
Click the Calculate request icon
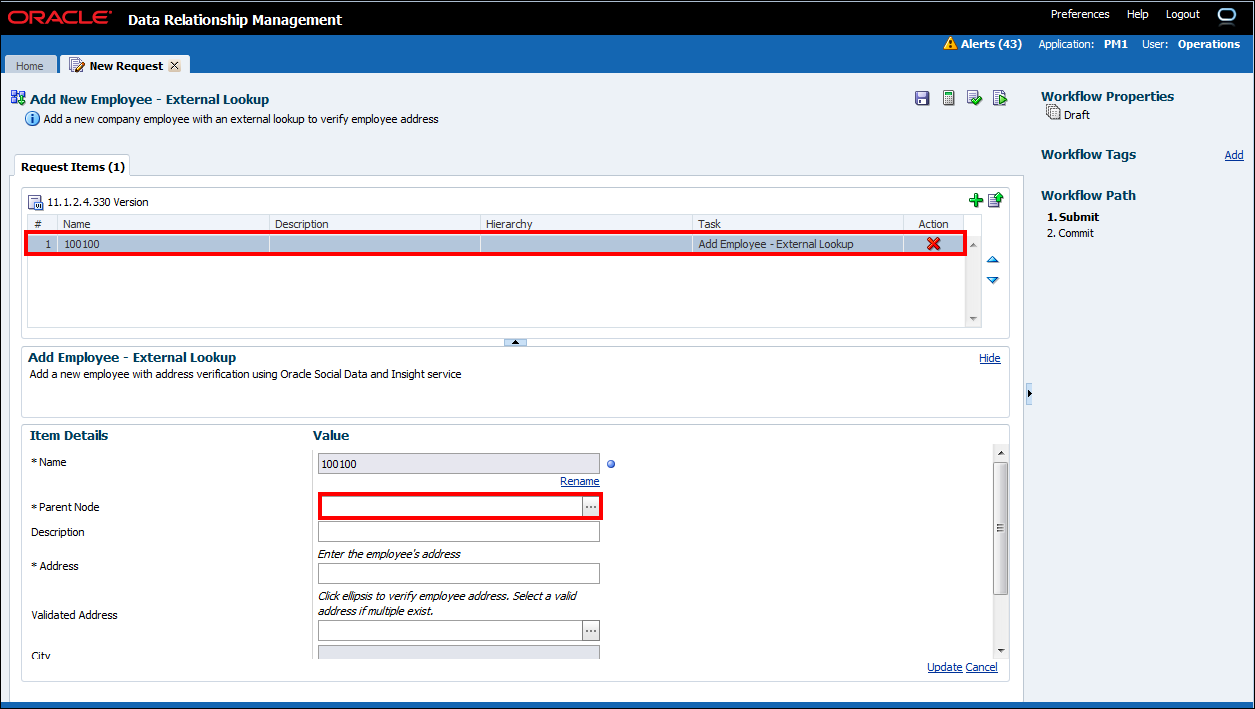(x=948, y=98)
